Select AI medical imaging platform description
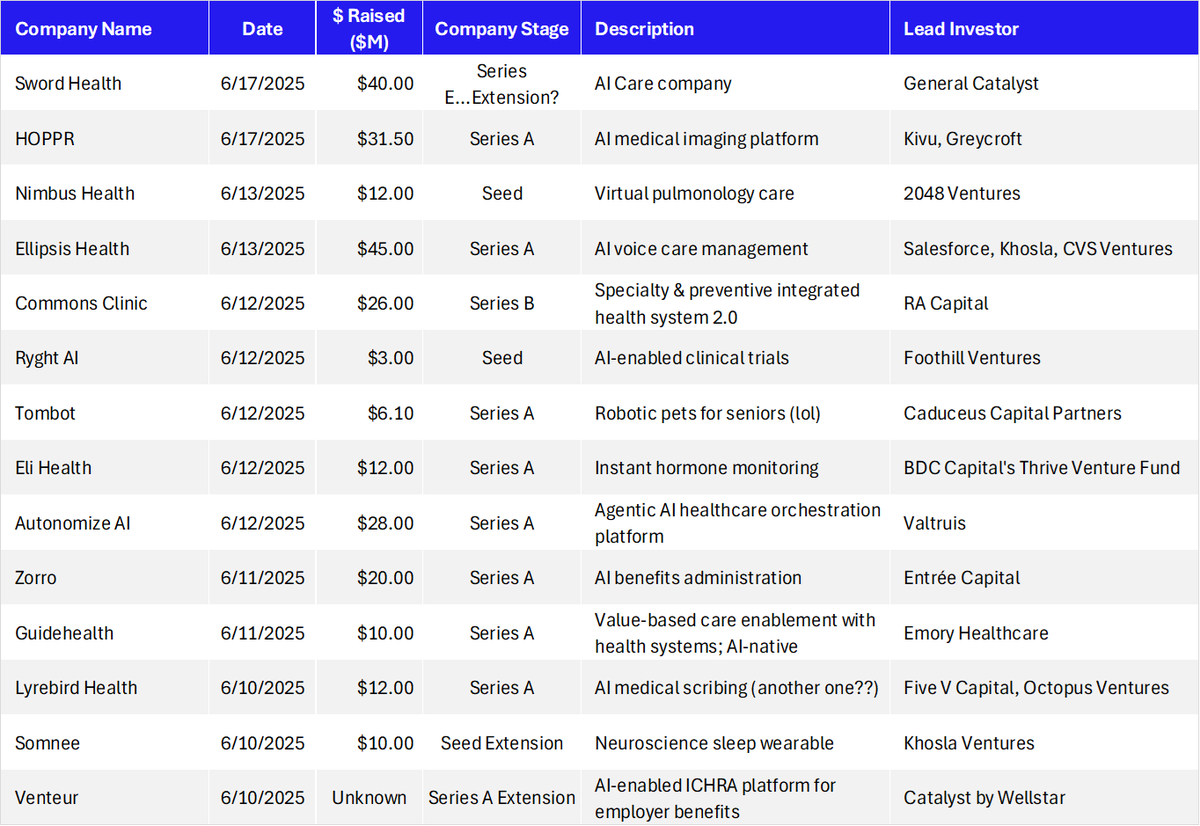Screen dimensions: 1200x826 (736, 138)
